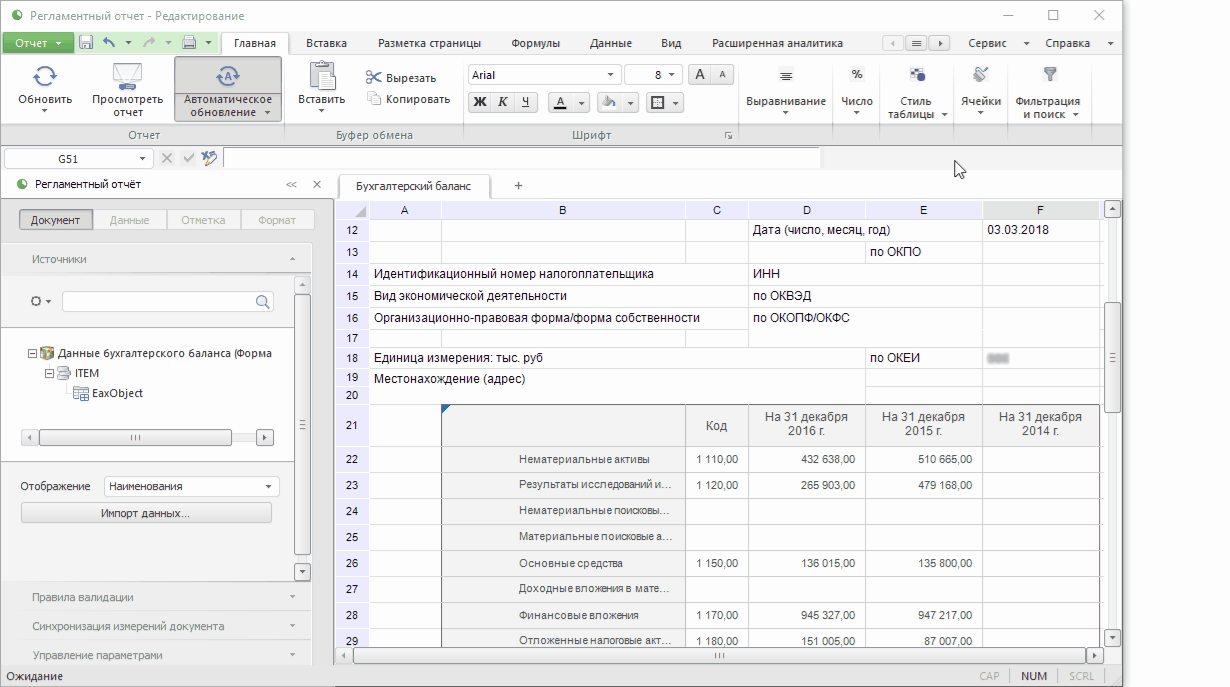Click the Обновить refresh icon
The height and width of the screenshot is (687, 1230).
point(44,77)
